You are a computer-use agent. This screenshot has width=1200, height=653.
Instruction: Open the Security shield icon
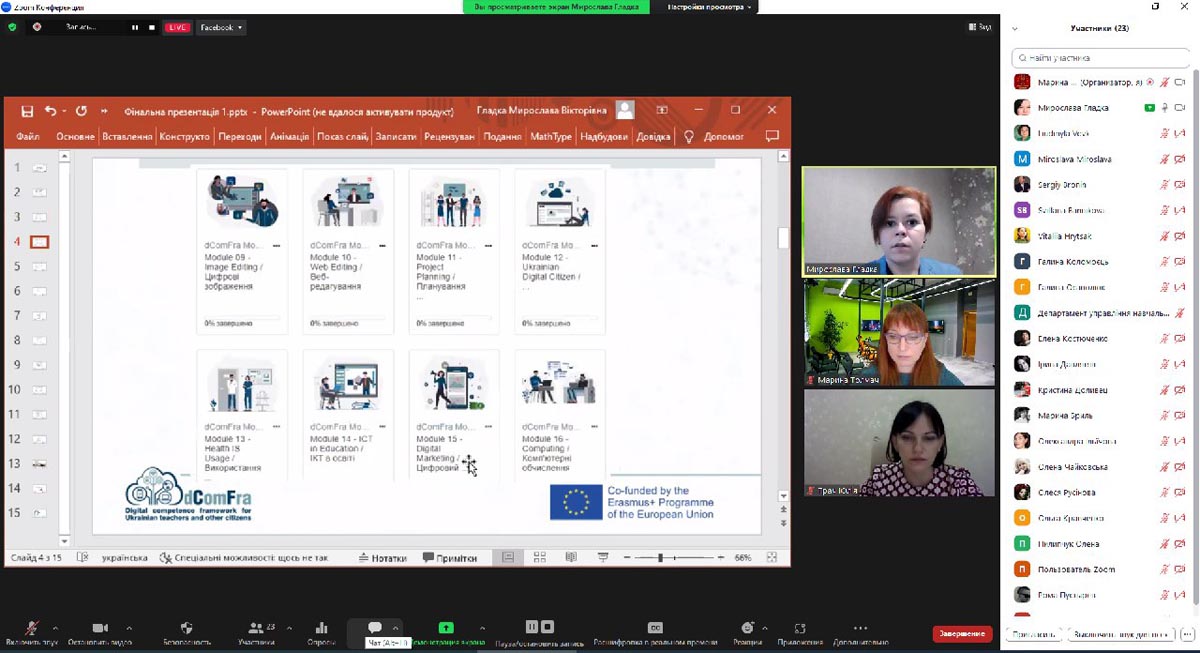pos(186,627)
